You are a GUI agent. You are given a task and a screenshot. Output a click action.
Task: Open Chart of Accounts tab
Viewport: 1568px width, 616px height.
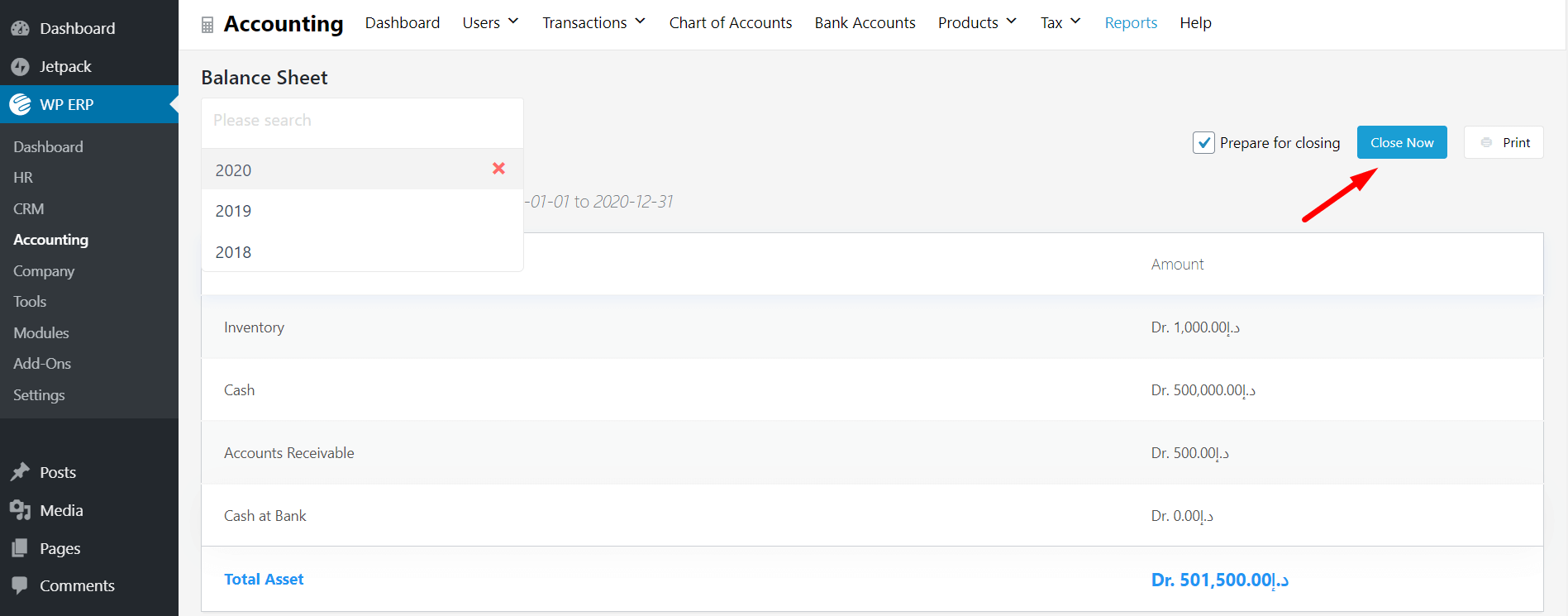tap(731, 22)
